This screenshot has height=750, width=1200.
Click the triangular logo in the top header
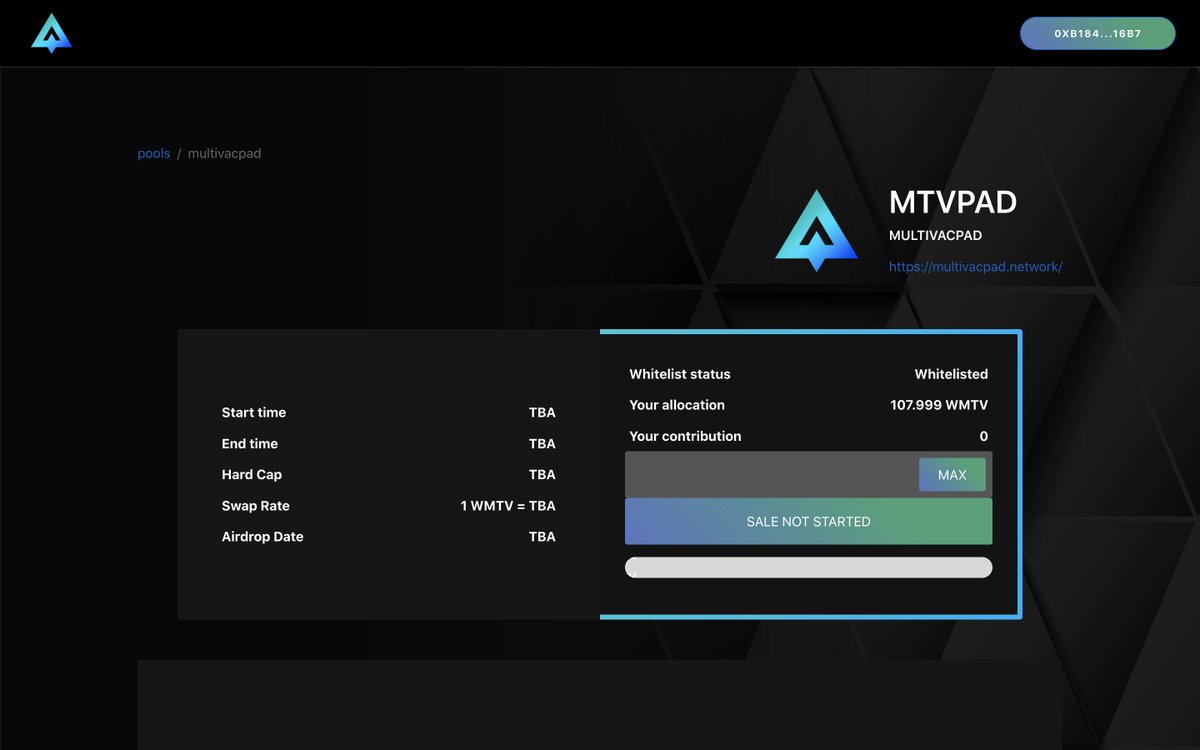[51, 33]
